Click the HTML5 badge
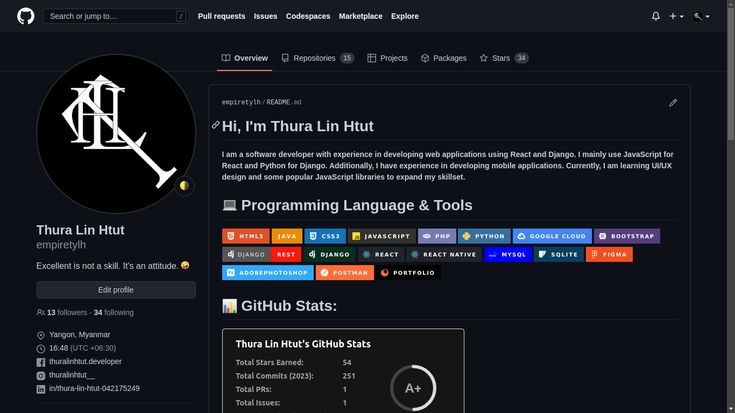The width and height of the screenshot is (735, 413). pos(246,236)
